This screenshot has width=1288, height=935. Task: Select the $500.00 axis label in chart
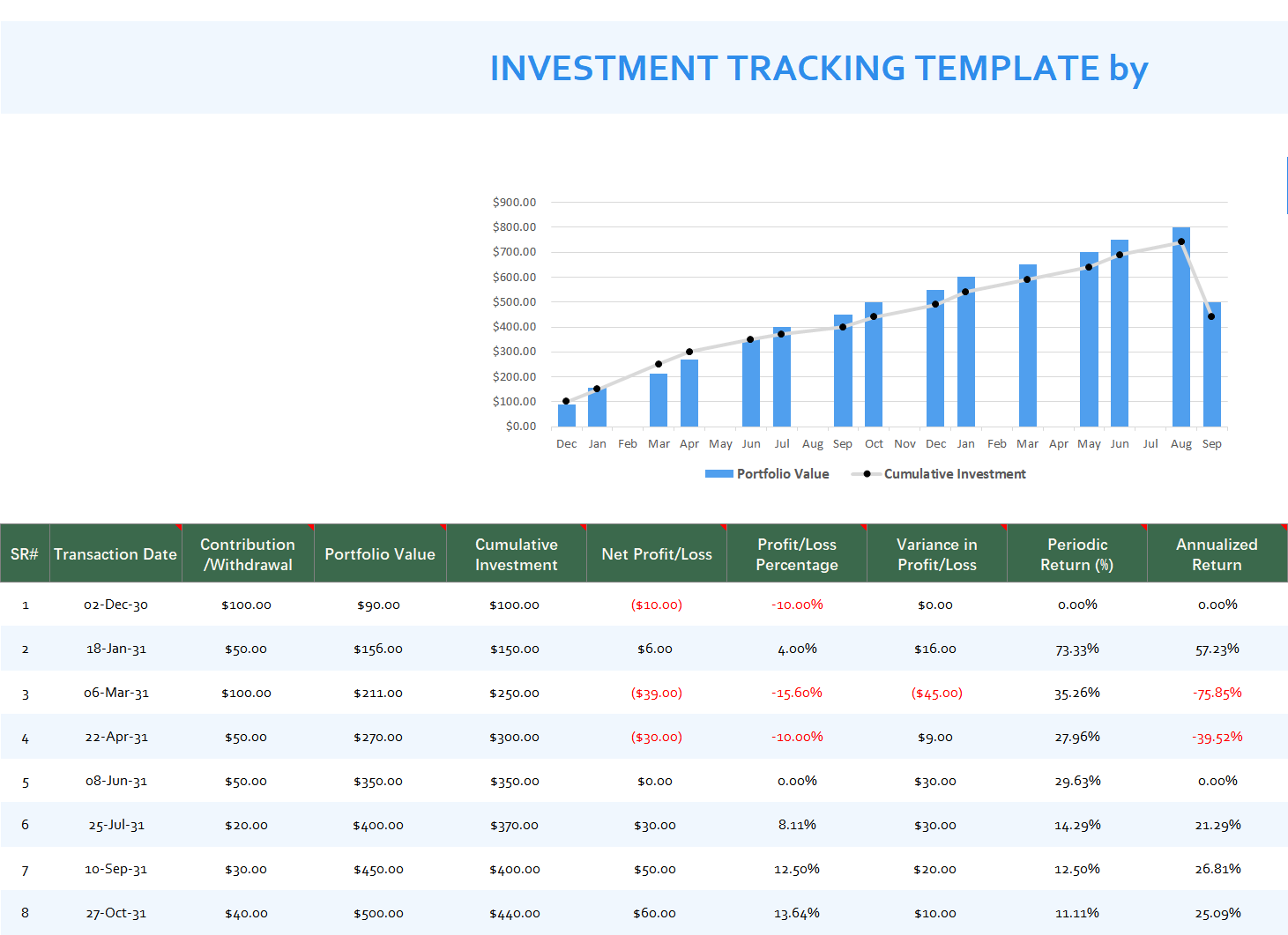(515, 301)
